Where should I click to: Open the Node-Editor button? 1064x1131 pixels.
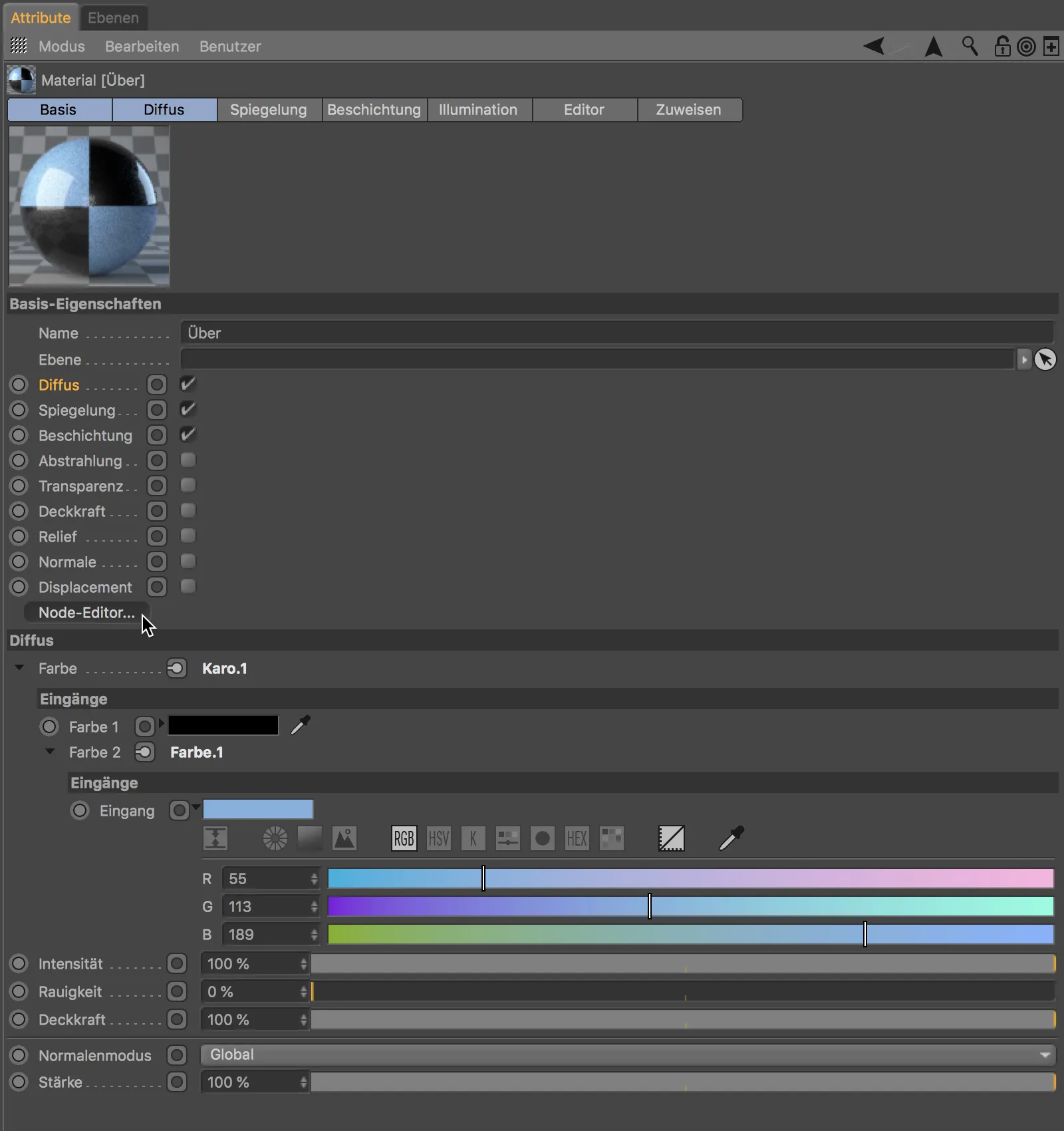click(x=86, y=613)
